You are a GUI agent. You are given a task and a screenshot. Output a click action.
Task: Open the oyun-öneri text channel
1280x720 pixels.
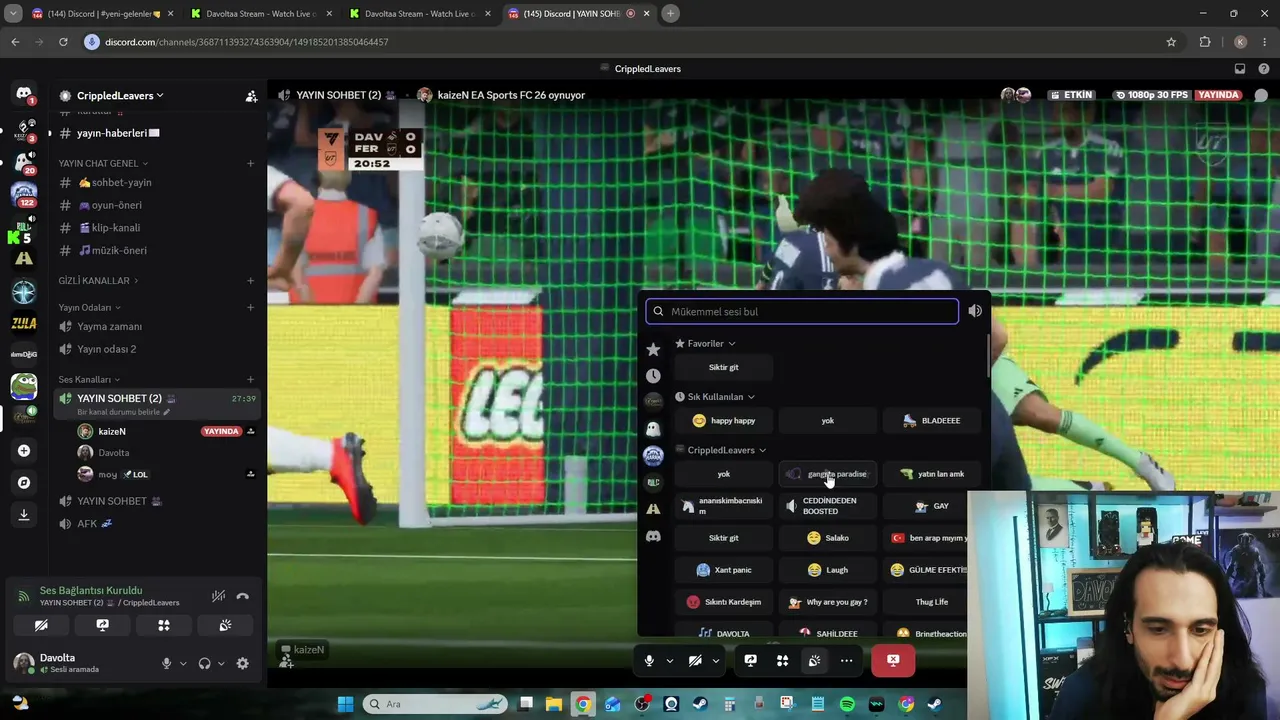(155, 205)
